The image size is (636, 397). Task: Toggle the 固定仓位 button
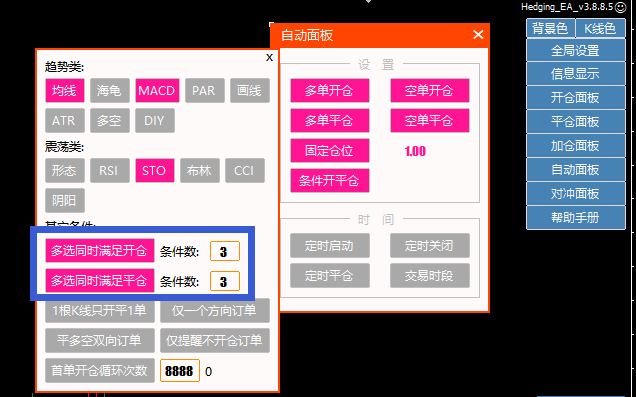tap(330, 151)
